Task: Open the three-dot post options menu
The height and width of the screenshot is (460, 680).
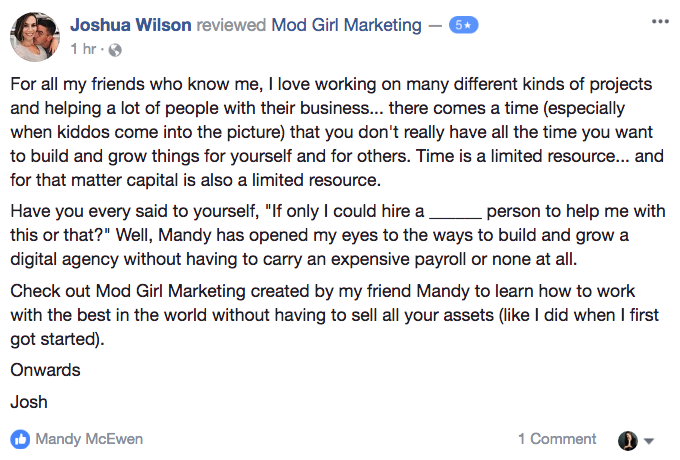Action: [x=660, y=21]
